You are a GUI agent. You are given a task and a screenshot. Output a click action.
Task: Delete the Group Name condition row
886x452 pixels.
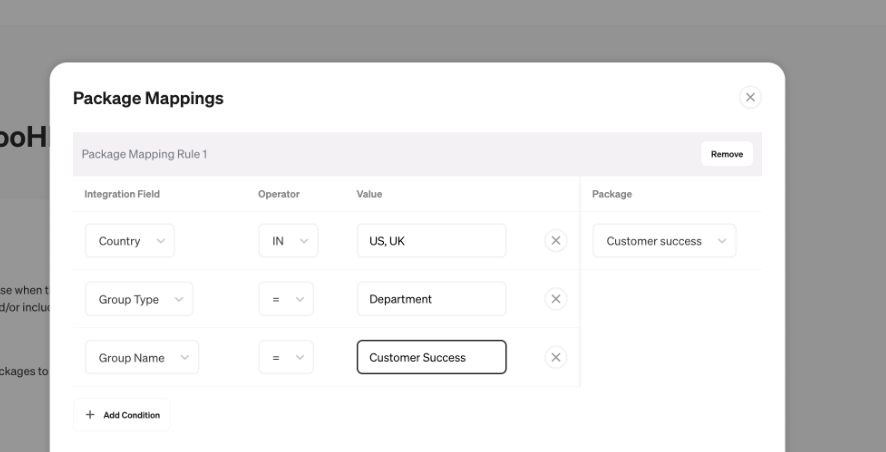pyautogui.click(x=555, y=357)
